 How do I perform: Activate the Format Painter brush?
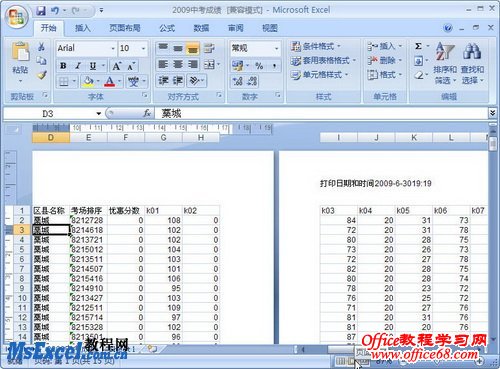pyautogui.click(x=42, y=75)
